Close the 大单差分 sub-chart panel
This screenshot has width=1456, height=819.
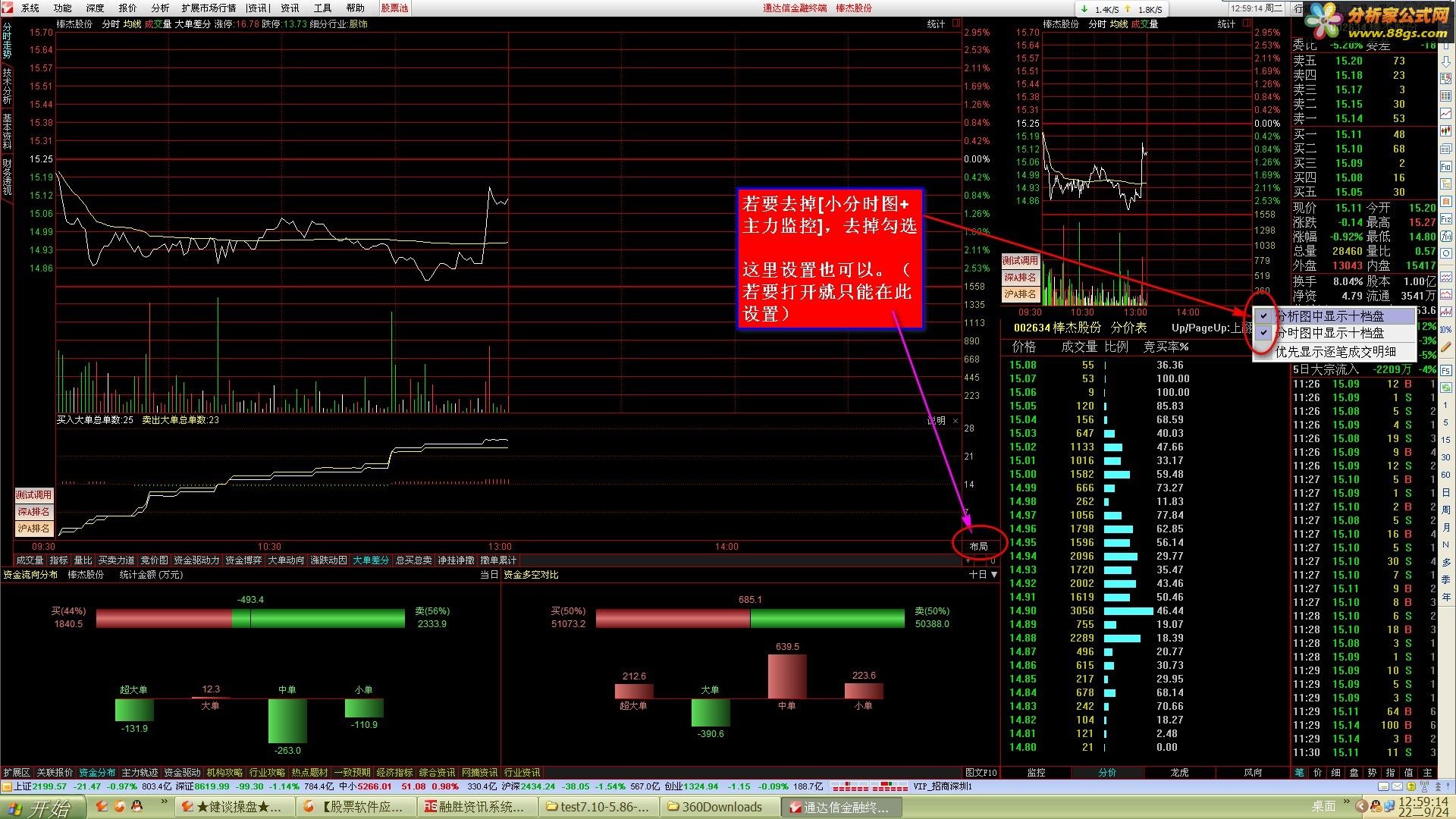pos(955,421)
